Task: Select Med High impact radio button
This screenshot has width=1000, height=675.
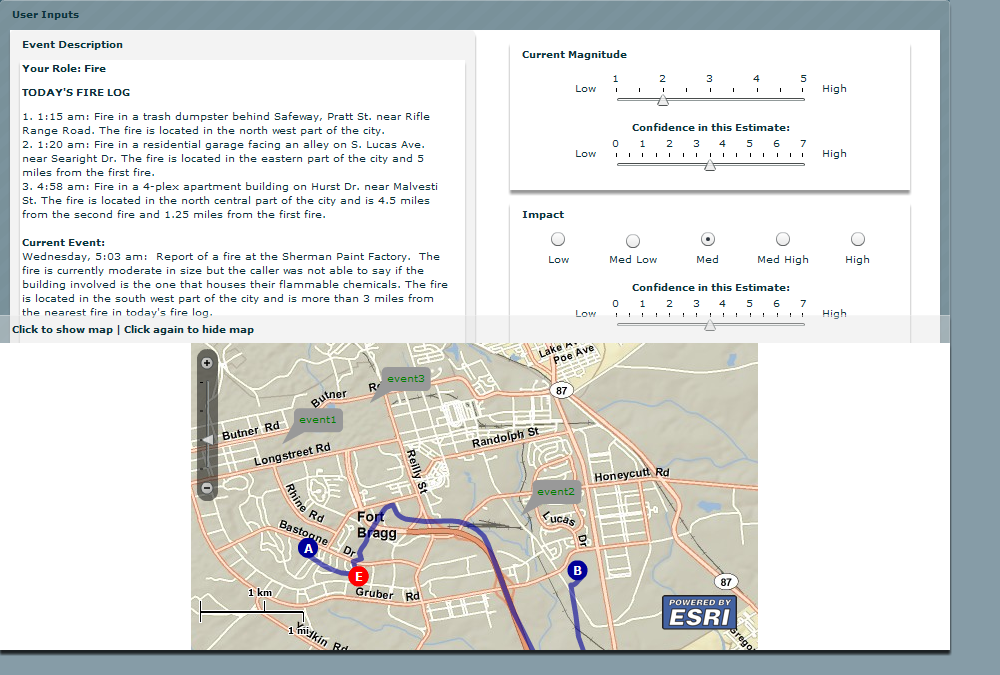Action: point(783,239)
